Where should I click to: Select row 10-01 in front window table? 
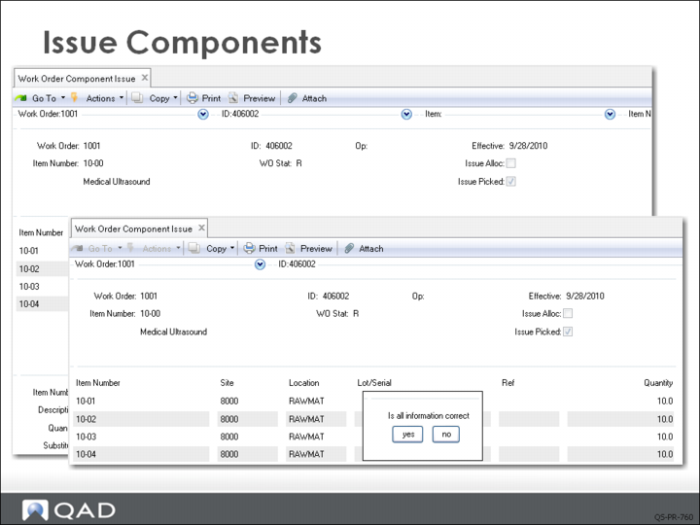pos(374,401)
